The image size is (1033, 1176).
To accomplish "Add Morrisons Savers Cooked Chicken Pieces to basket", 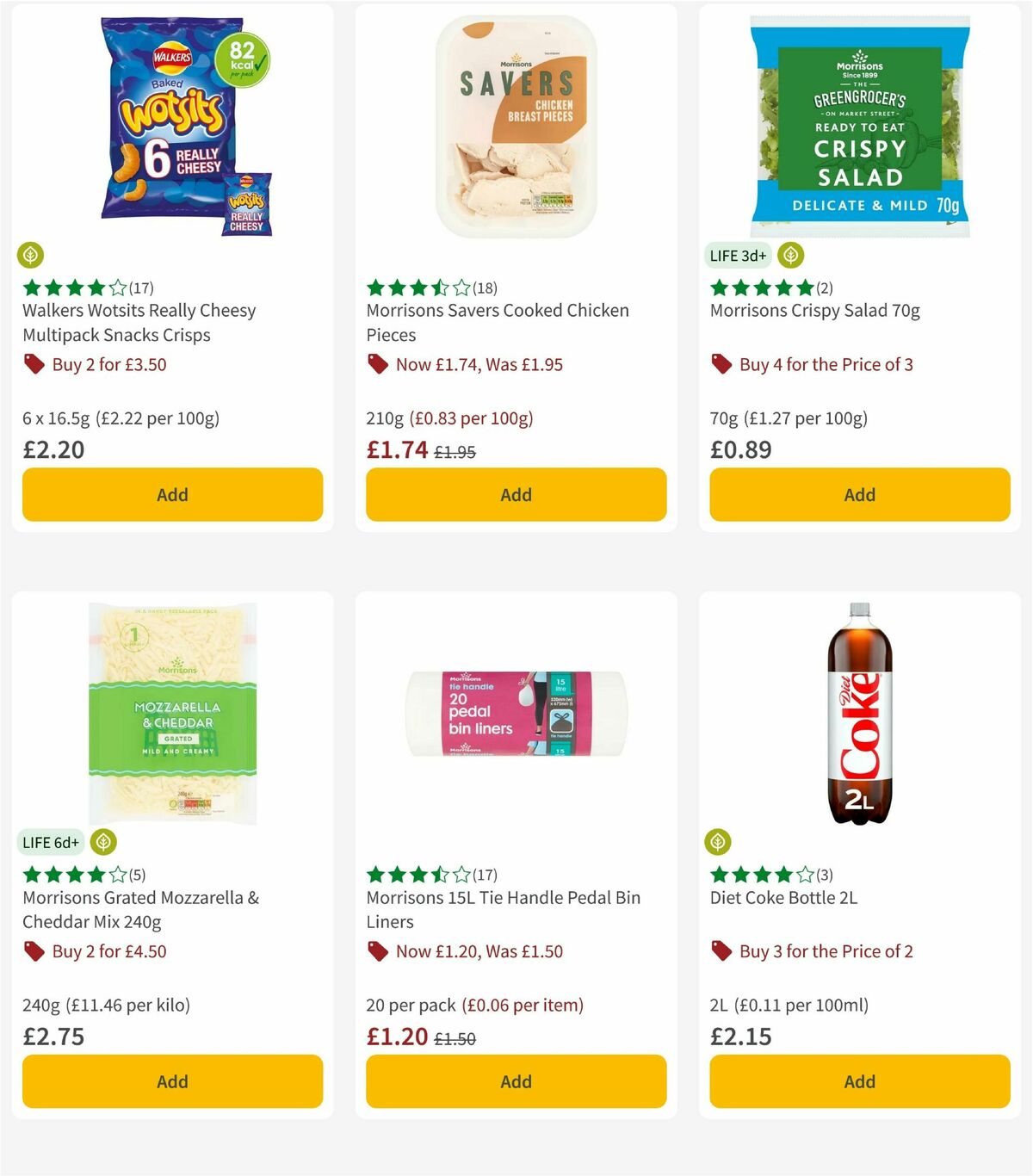I will click(x=515, y=495).
